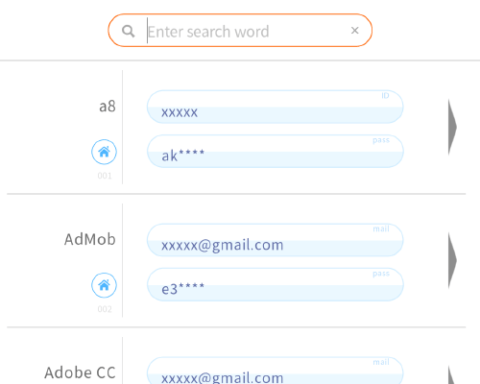The width and height of the screenshot is (480, 384).
Task: Open the AdMob entry title
Action: (x=90, y=239)
